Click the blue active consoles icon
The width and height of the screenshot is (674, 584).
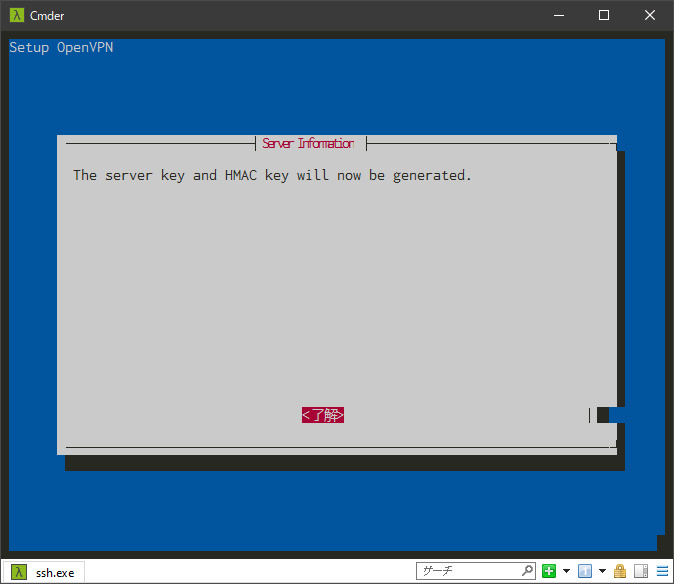click(x=585, y=571)
